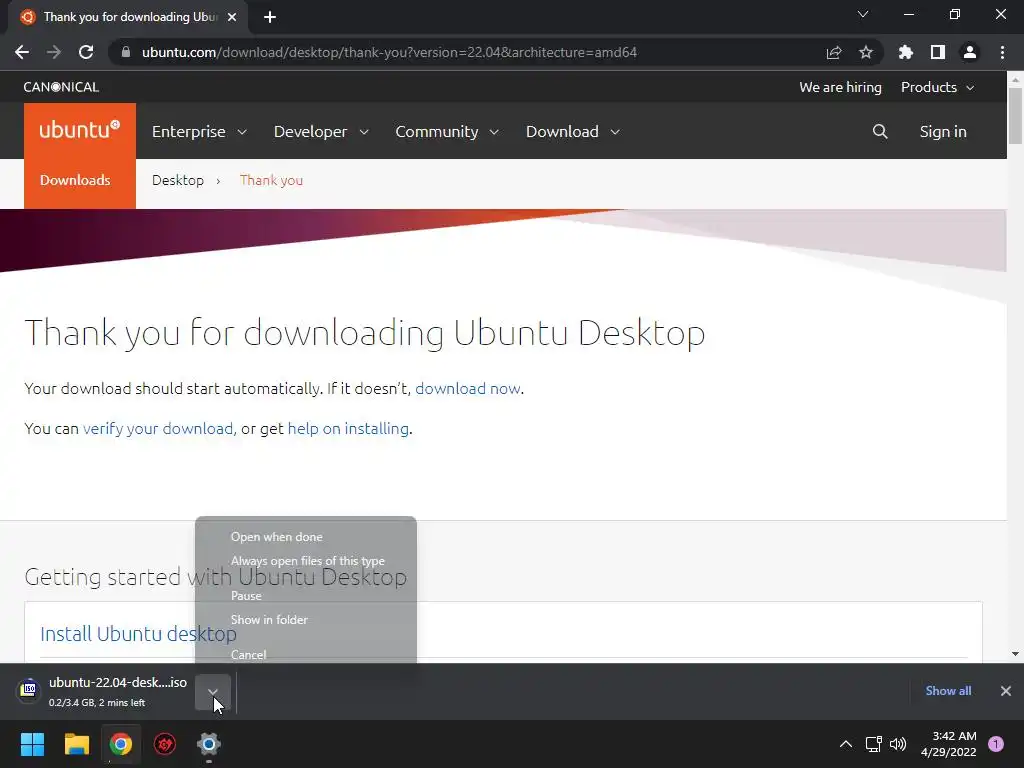
Task: Reload the Ubuntu download page
Action: (x=86, y=52)
